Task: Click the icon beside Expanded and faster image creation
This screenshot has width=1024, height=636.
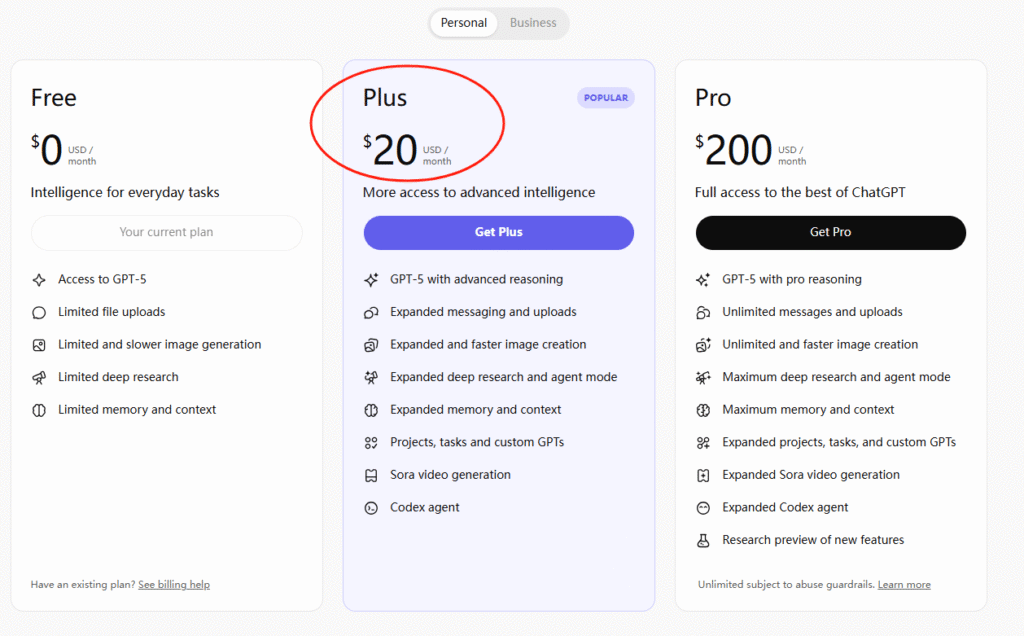Action: (371, 345)
